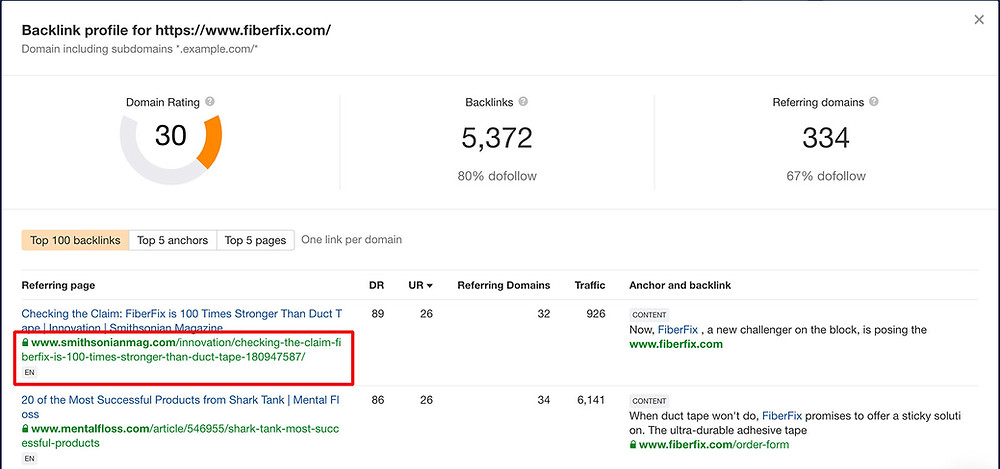Click the Traffic column header
Image resolution: width=1000 pixels, height=469 pixels.
[x=590, y=285]
